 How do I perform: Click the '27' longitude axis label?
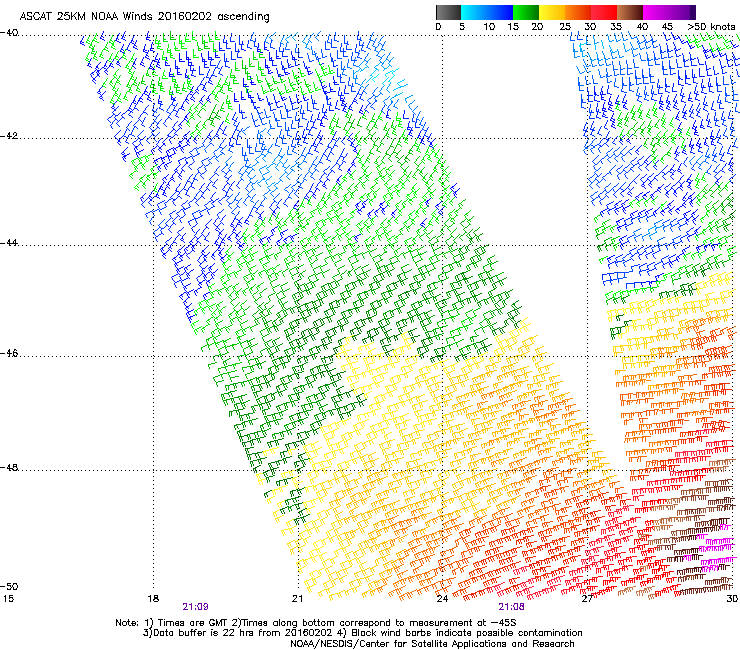tap(587, 599)
